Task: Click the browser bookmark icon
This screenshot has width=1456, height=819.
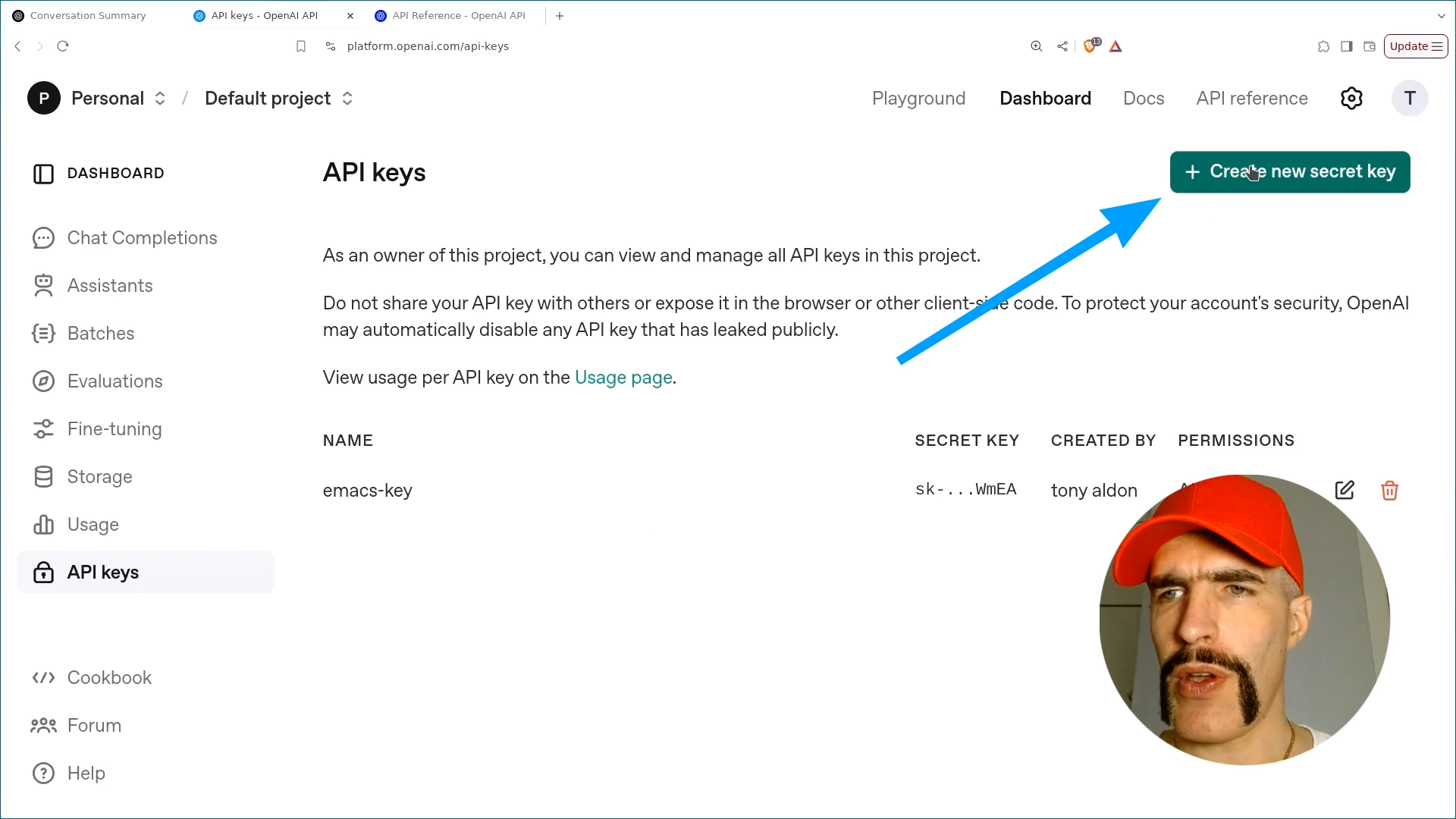Action: (301, 46)
